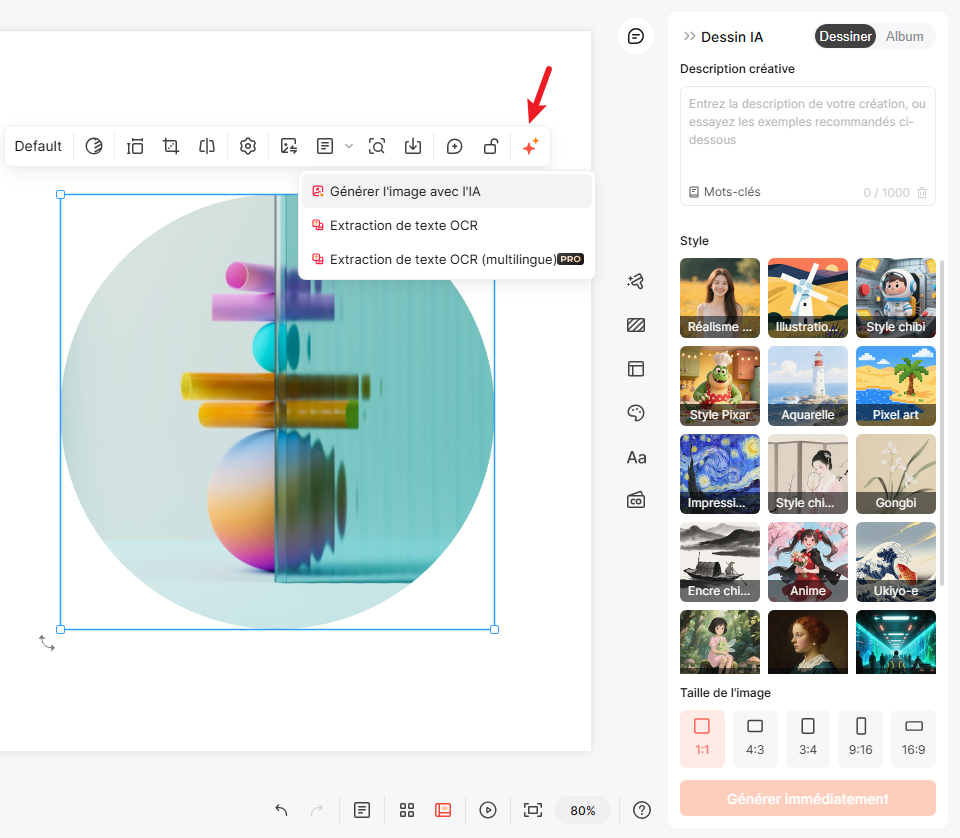960x838 pixels.
Task: Select the Anime style thumbnail
Action: point(808,562)
